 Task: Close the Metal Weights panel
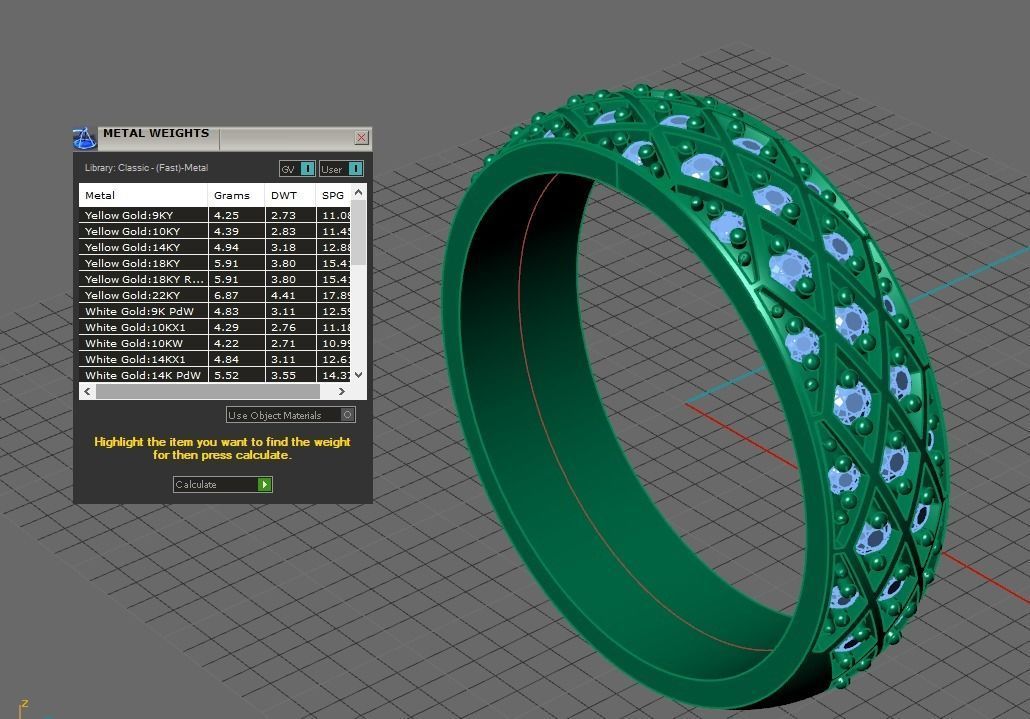click(361, 137)
